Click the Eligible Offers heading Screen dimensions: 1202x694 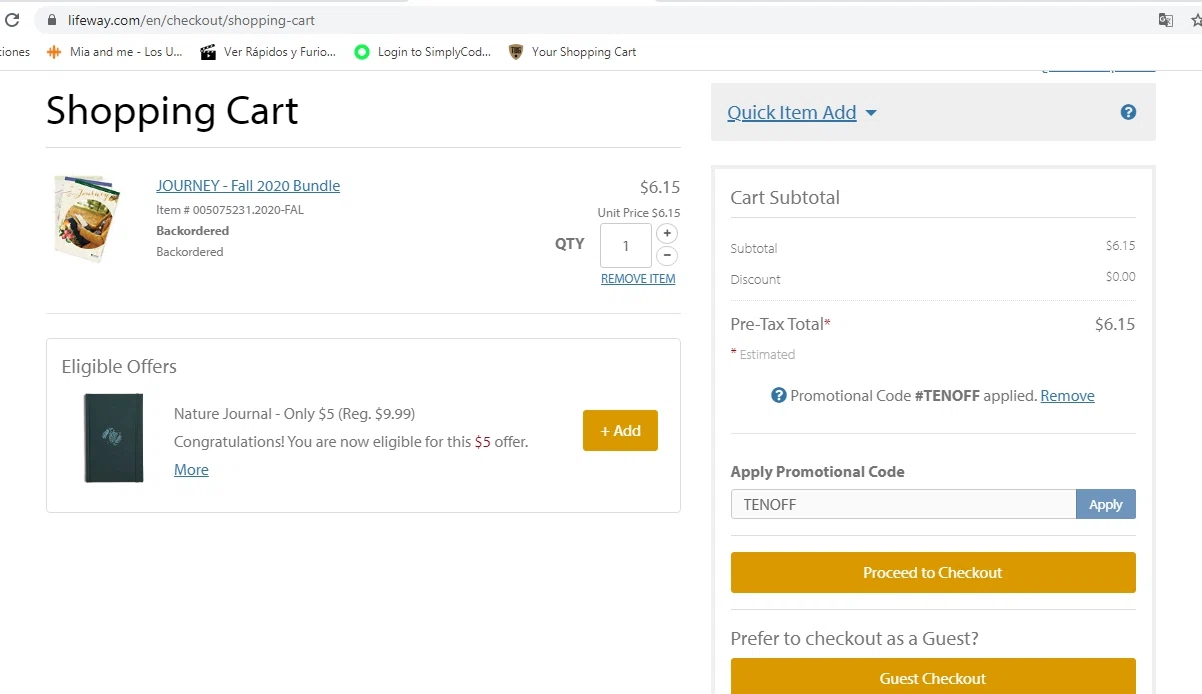coord(119,367)
